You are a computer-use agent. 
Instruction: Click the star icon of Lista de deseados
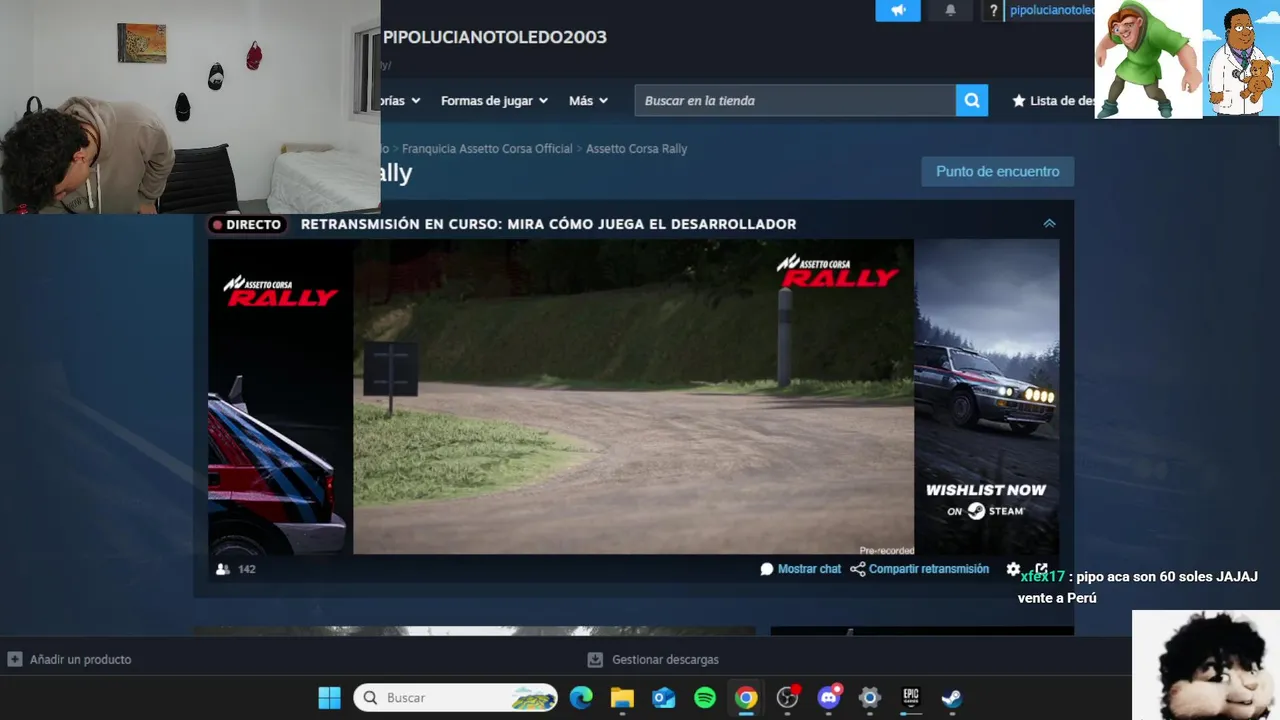1019,101
